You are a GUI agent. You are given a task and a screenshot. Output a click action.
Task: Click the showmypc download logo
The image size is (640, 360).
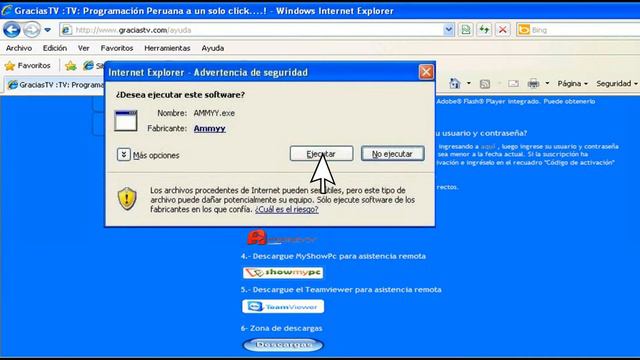pyautogui.click(x=283, y=273)
